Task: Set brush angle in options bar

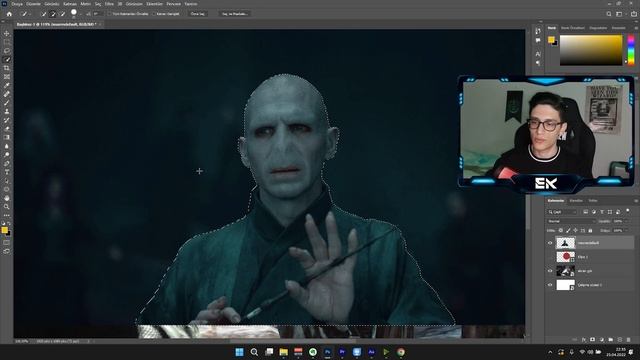Action: tap(98, 14)
